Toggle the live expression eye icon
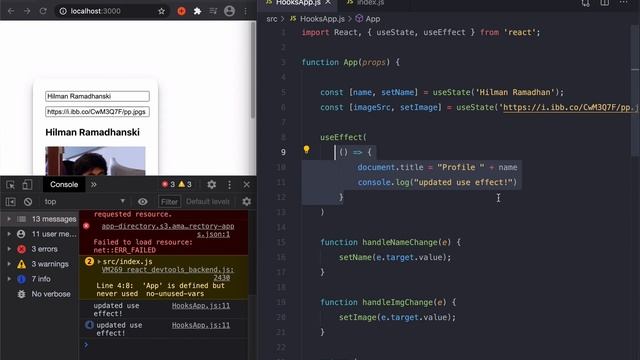Viewport: 640px width, 360px height. (142, 202)
